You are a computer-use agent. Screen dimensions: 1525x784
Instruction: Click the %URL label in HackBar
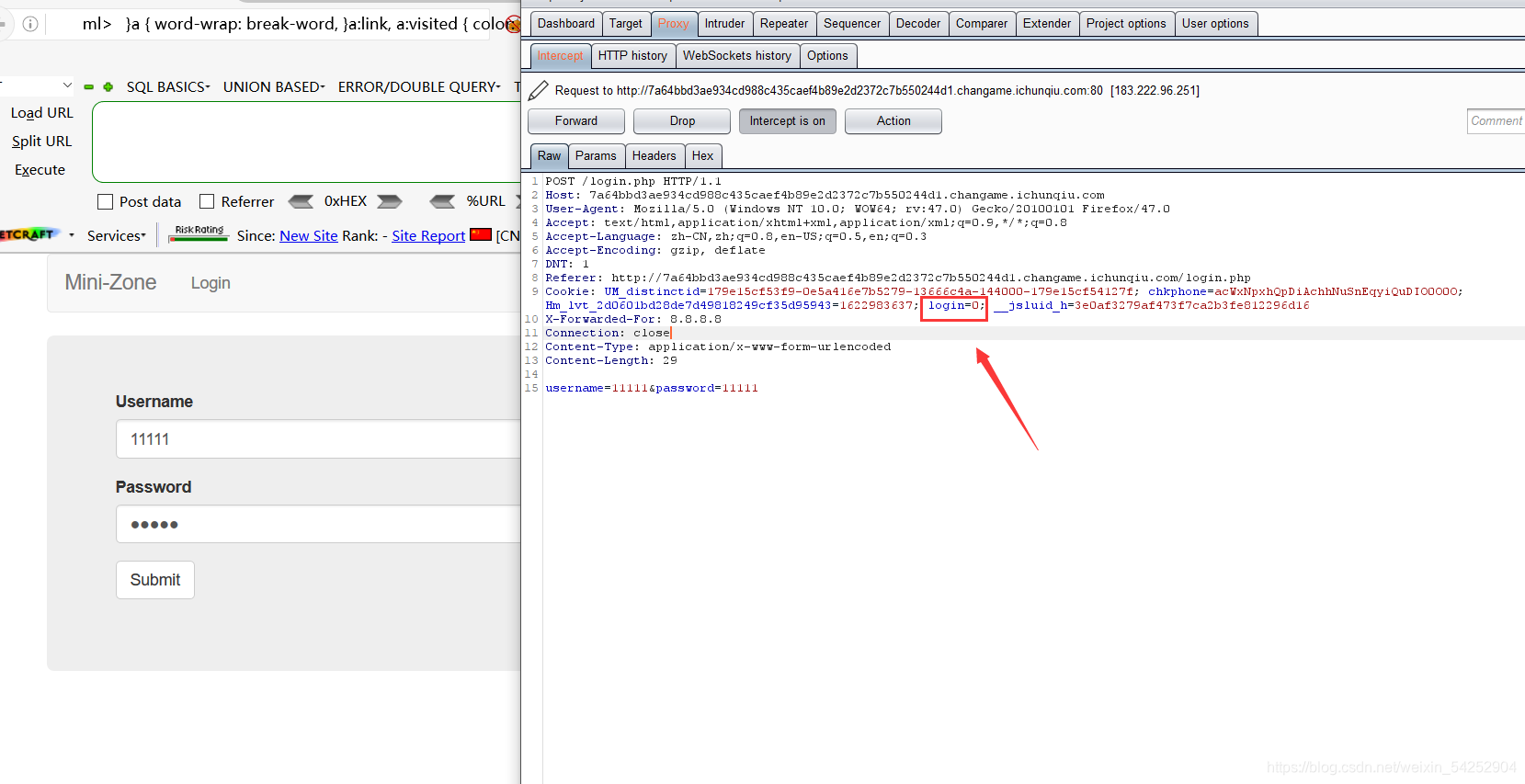coord(485,201)
